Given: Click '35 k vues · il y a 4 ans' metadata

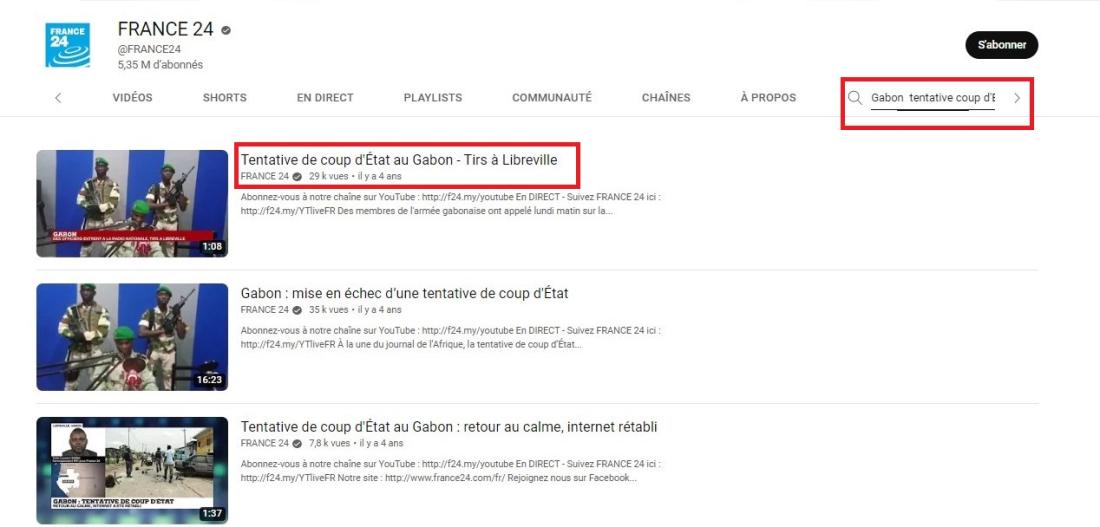Looking at the screenshot, I should pyautogui.click(x=355, y=309).
